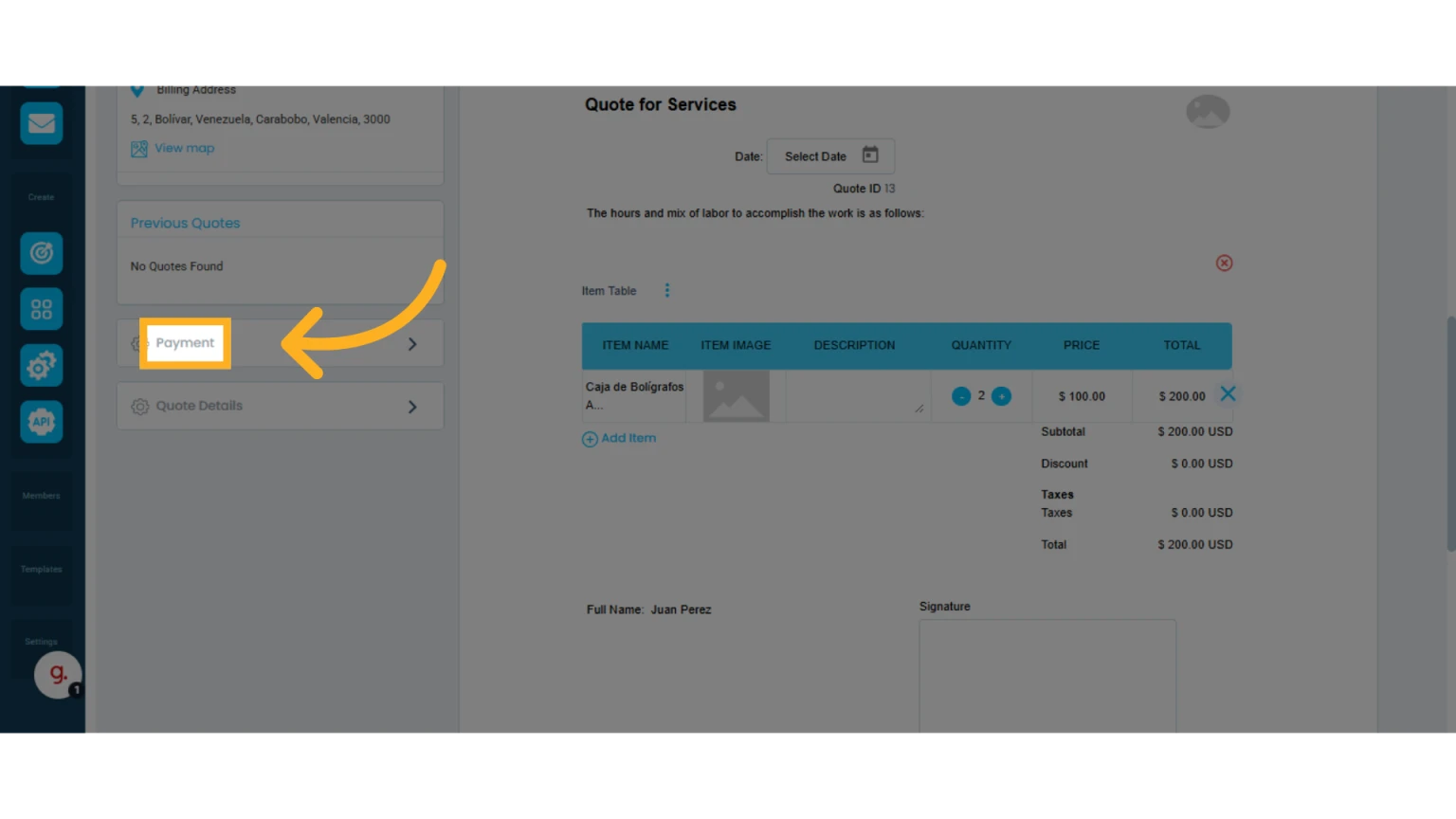Delete item row with blue X
The image size is (1456, 819).
click(1228, 393)
